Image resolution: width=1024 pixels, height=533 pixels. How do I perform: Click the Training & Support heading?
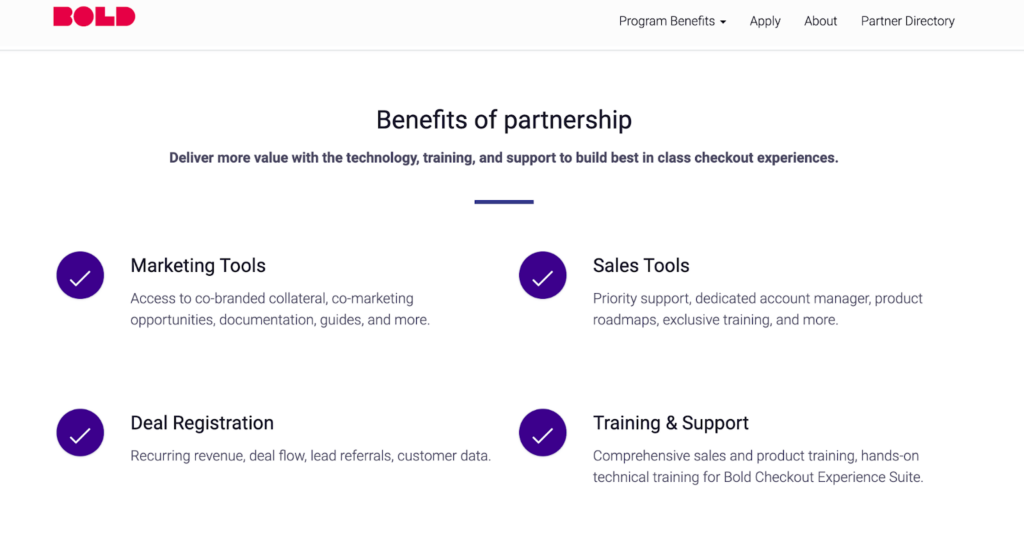tap(671, 423)
